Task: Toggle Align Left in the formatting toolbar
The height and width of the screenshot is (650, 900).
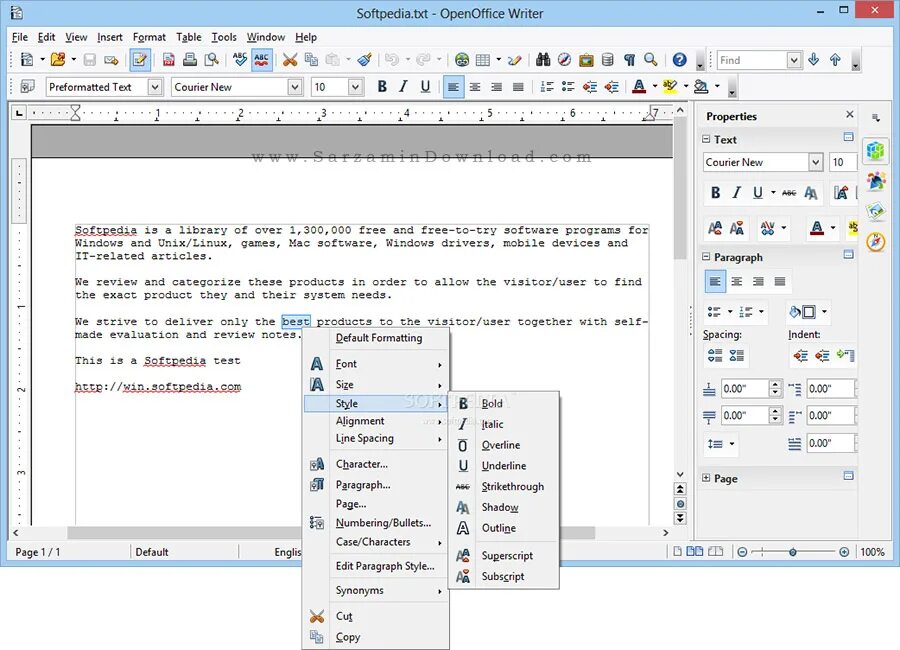Action: tap(453, 87)
